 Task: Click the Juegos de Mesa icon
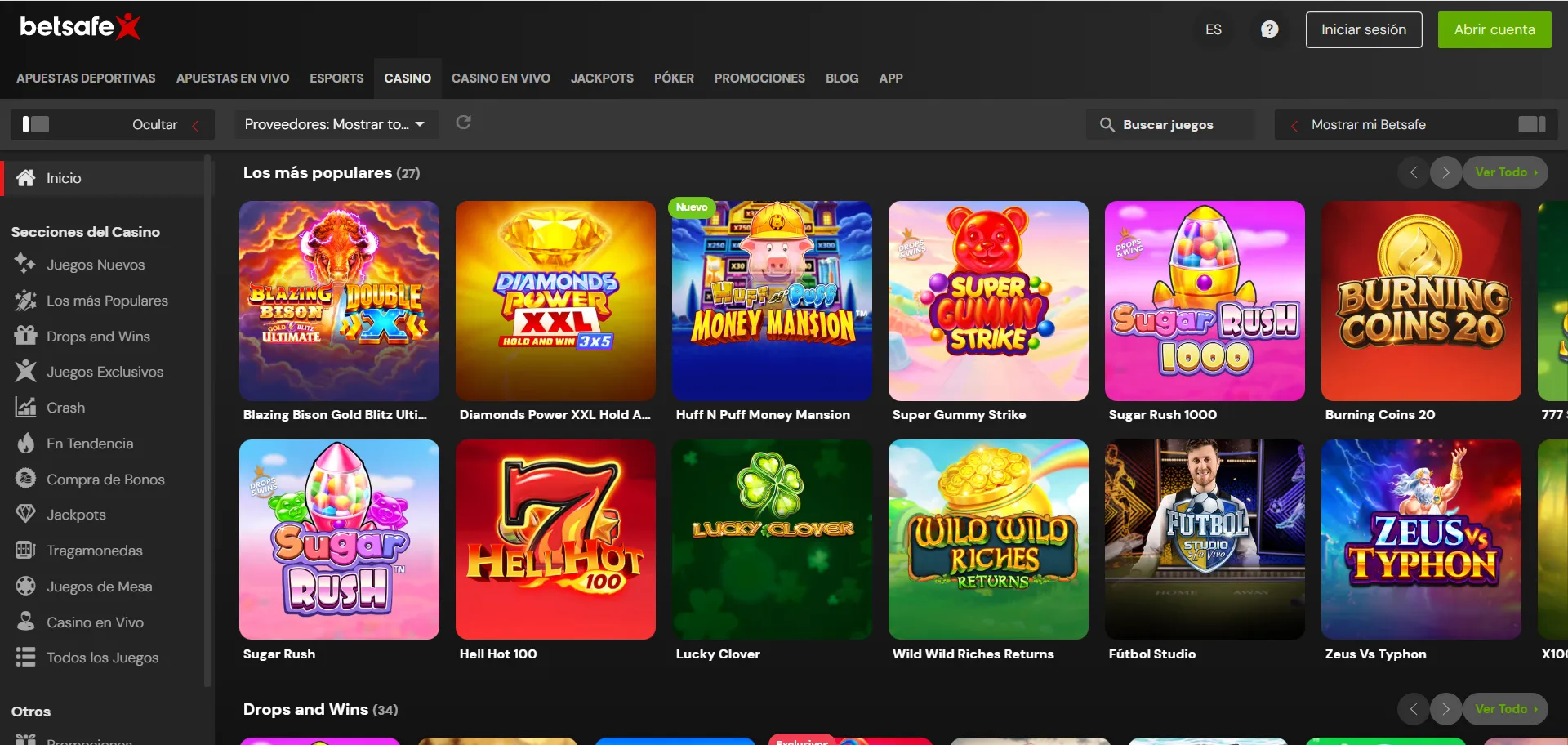pos(25,586)
